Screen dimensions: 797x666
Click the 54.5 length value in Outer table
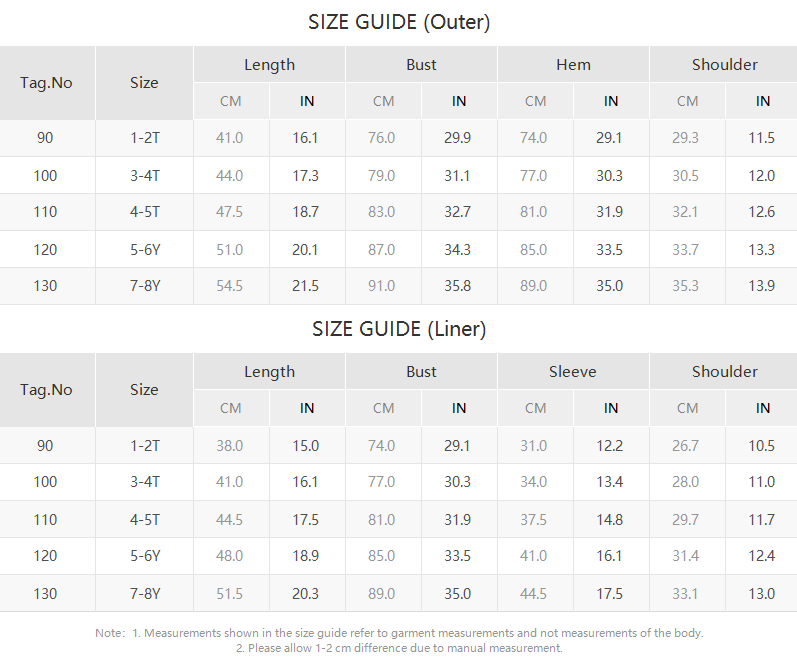click(x=230, y=286)
